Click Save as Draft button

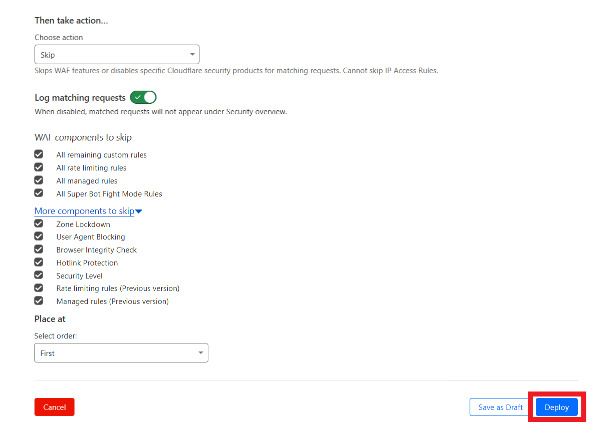click(500, 407)
